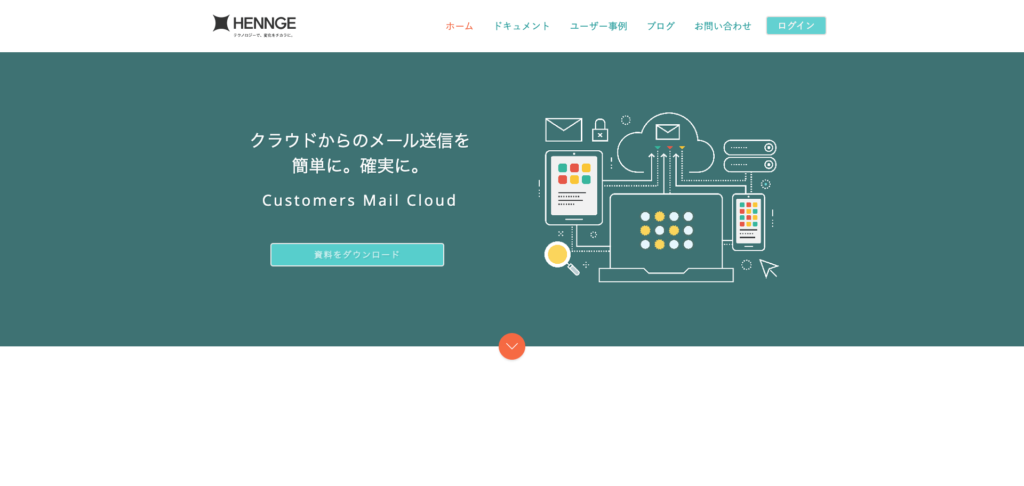Open the ブログ link
Image resolution: width=1024 pixels, height=486 pixels.
pyautogui.click(x=660, y=26)
